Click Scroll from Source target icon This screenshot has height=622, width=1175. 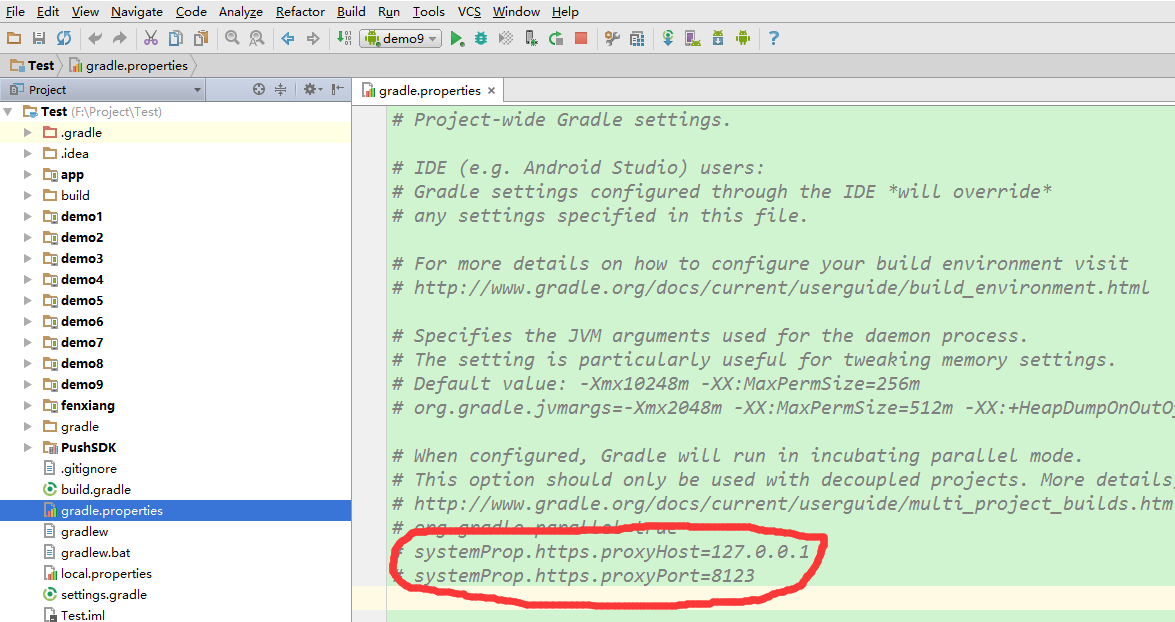(x=259, y=89)
